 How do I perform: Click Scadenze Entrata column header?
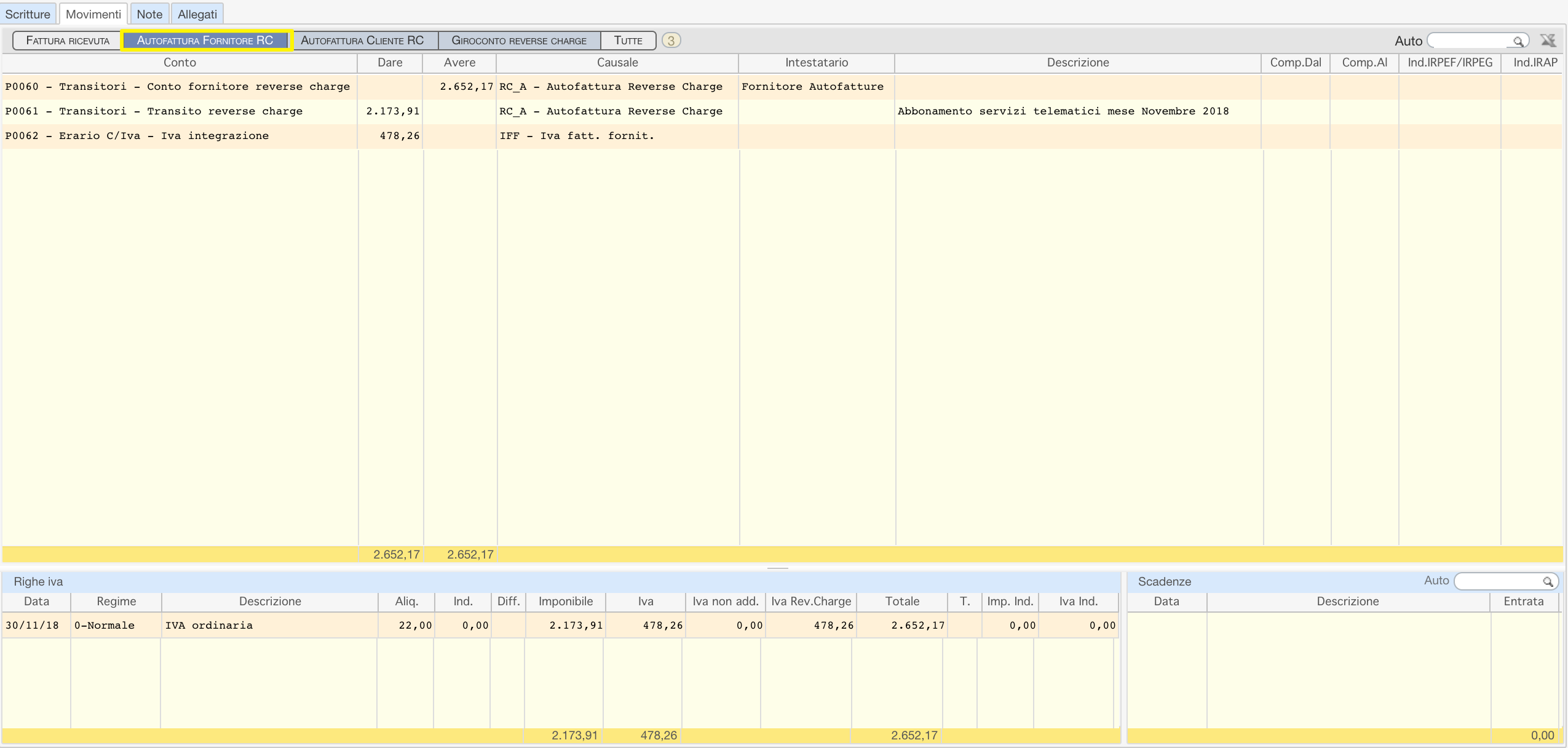(x=1524, y=602)
